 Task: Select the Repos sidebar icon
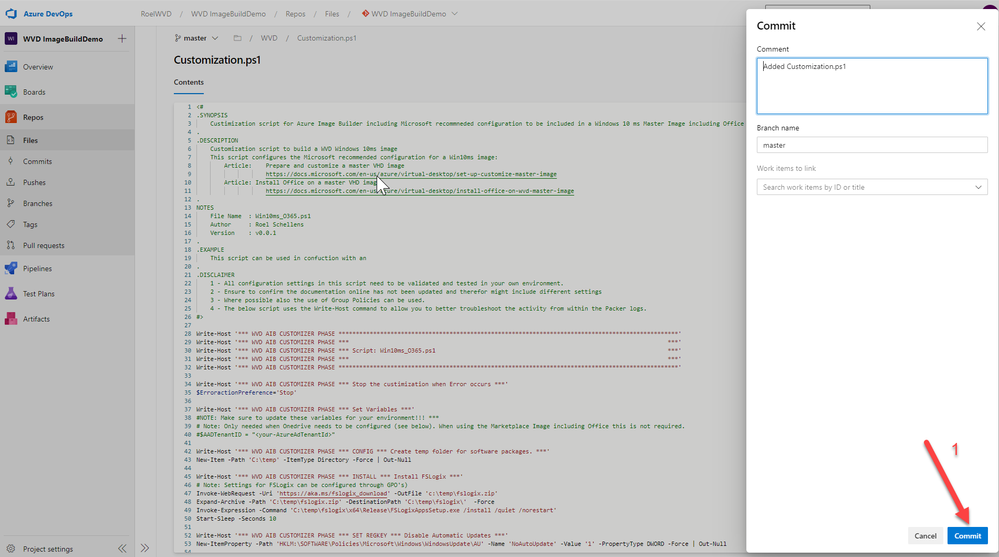(x=11, y=117)
